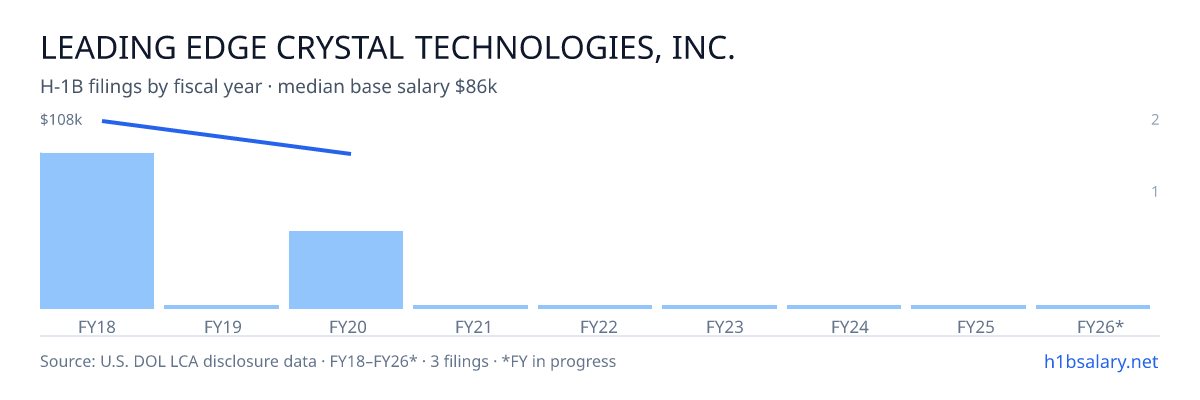Click the right axis label 1
The image size is (1200, 400).
(1155, 191)
